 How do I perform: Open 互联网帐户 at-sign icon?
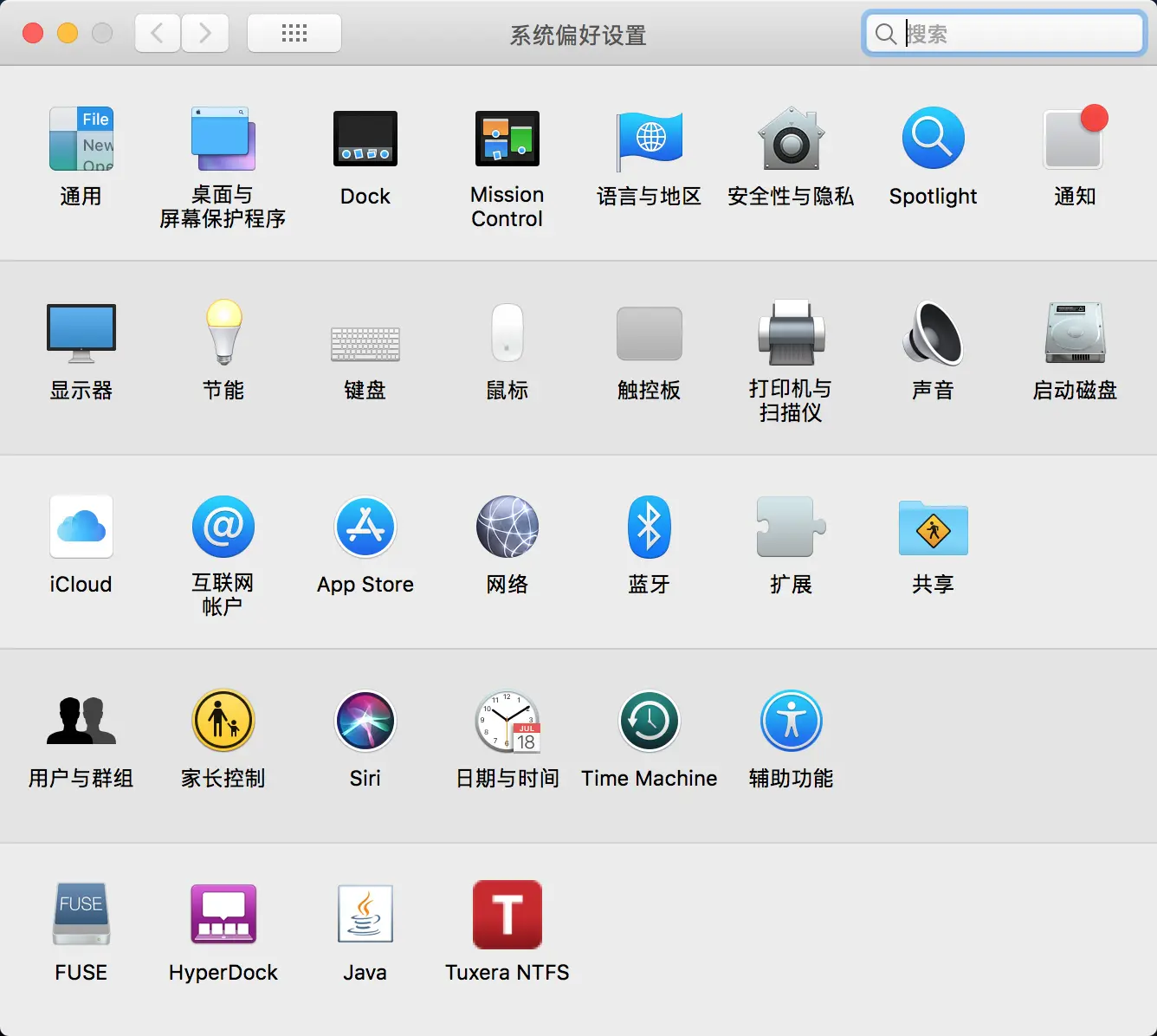223,527
